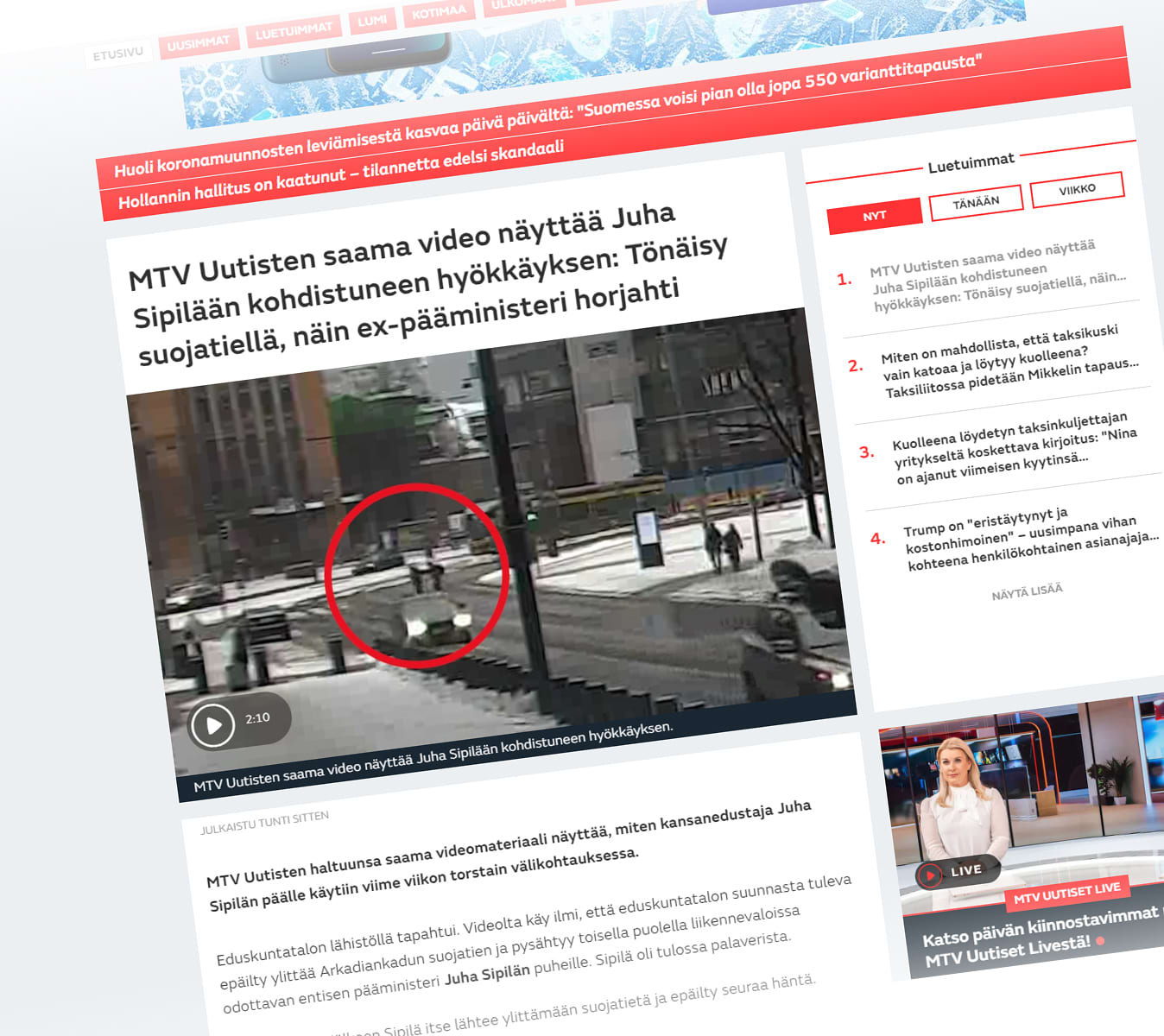Select the VIIKKO tab in Luetuimmat
Image resolution: width=1164 pixels, height=1036 pixels.
pos(1077,189)
